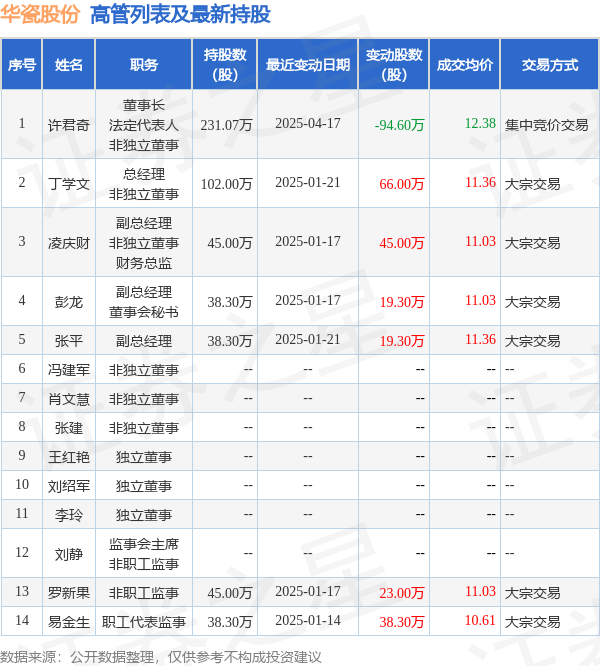Click the 职工代表监事 position cell
The image size is (600, 666).
click(144, 622)
